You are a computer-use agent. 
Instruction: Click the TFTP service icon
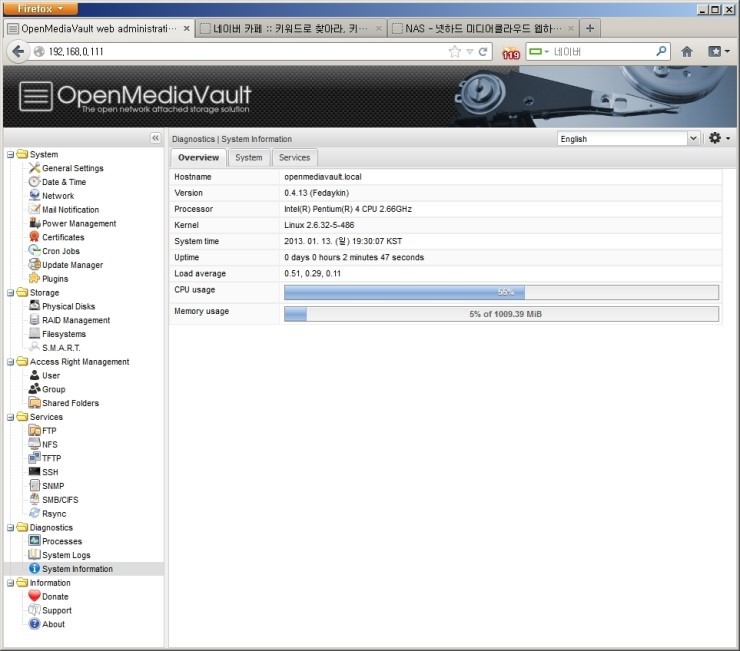(x=34, y=457)
